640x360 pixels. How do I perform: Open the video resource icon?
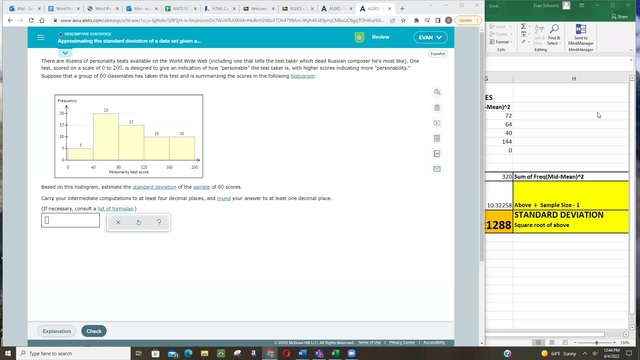[437, 123]
